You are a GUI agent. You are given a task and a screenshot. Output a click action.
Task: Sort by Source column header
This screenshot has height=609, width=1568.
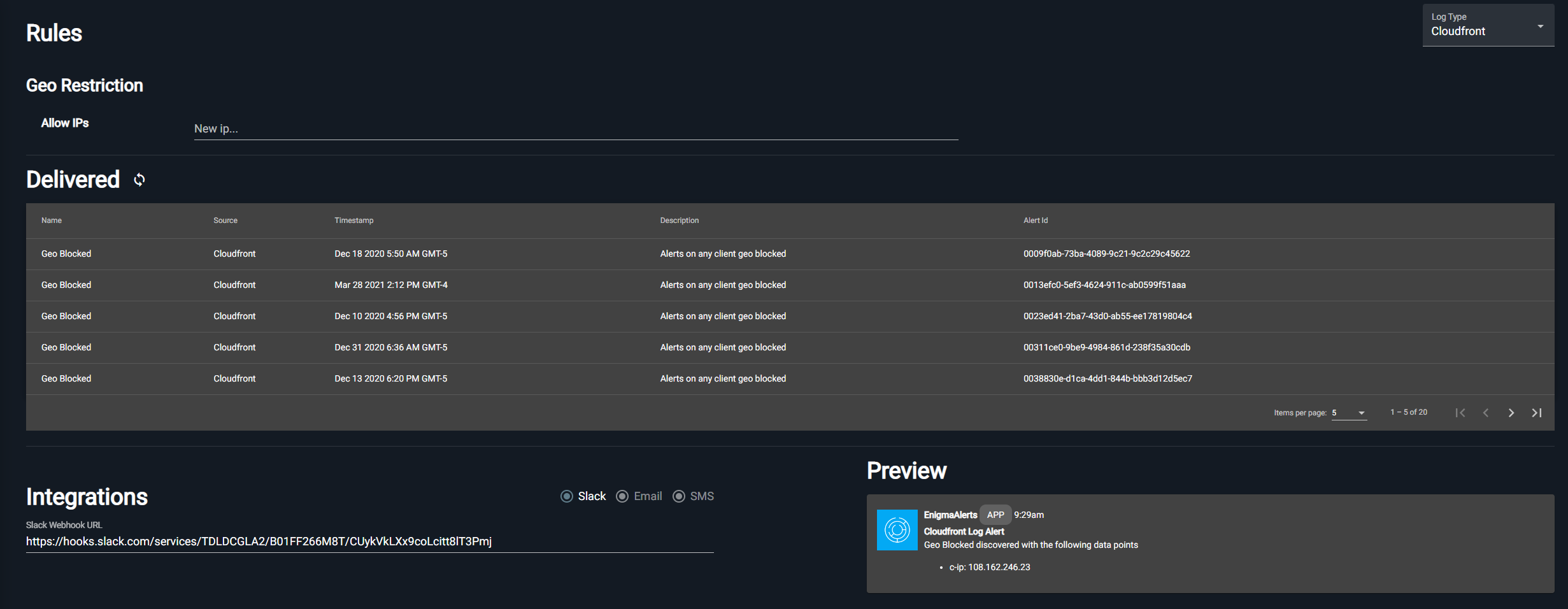click(225, 220)
